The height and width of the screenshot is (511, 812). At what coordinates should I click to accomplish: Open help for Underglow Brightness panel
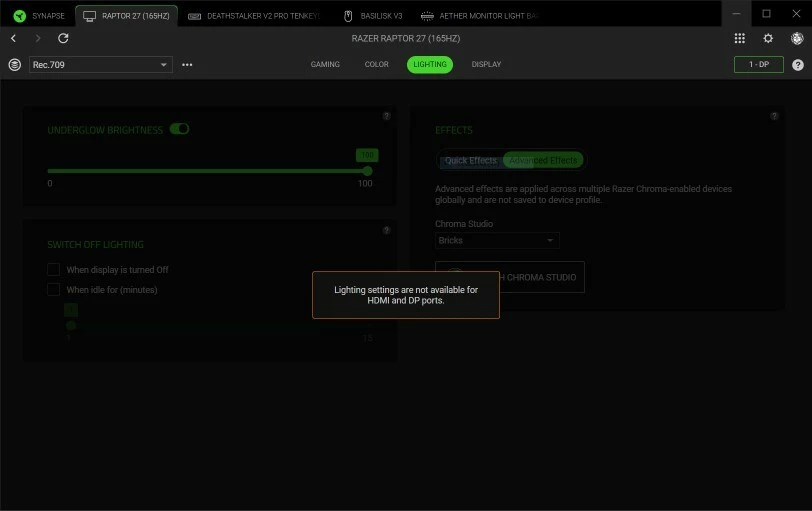pos(386,116)
